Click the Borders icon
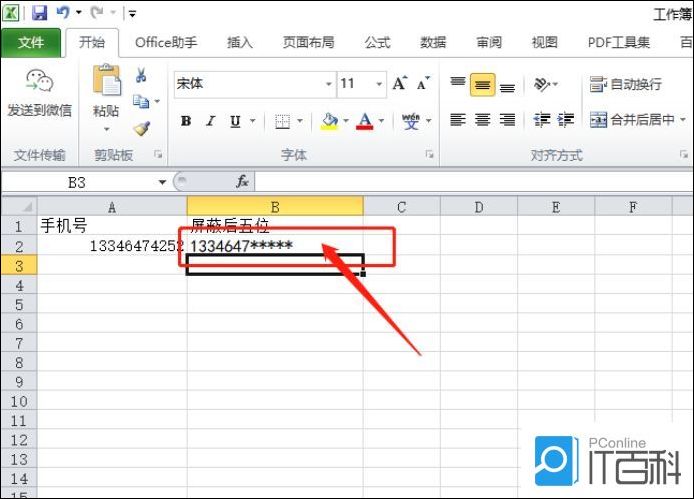The image size is (694, 499). (282, 121)
